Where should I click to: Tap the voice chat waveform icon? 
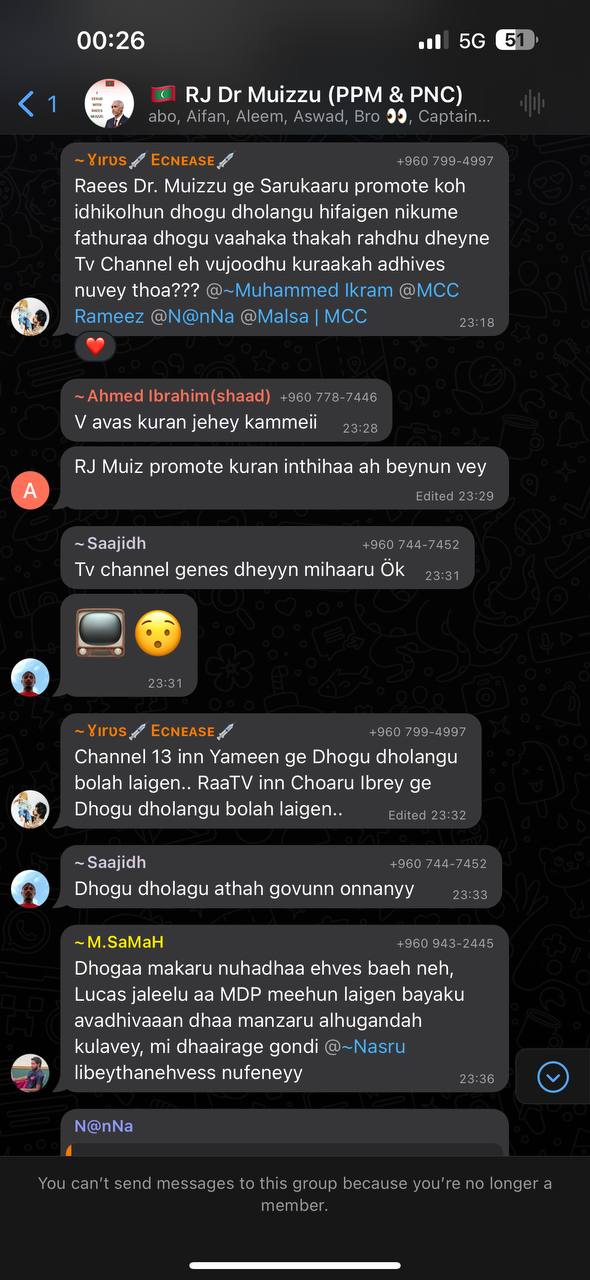click(533, 103)
